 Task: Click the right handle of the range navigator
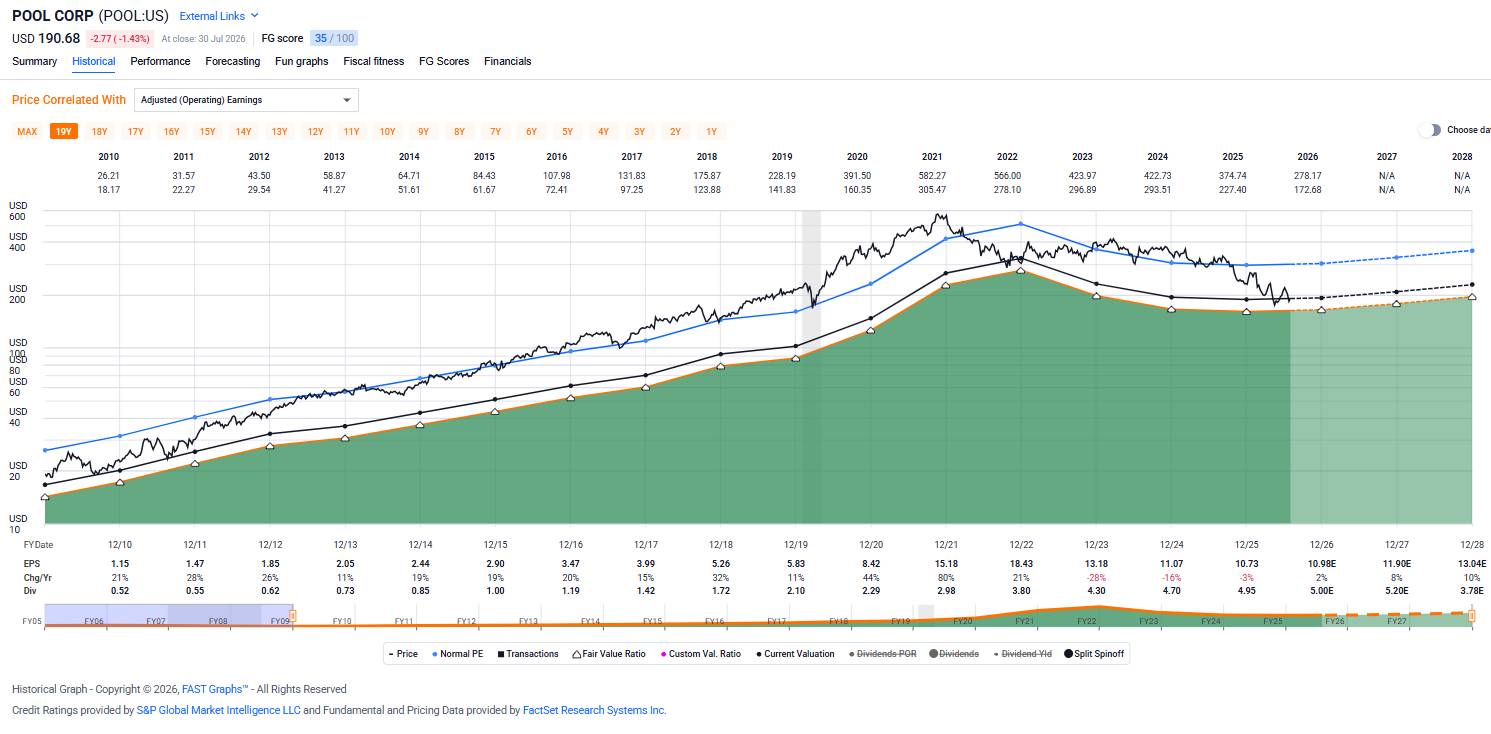[x=1472, y=615]
